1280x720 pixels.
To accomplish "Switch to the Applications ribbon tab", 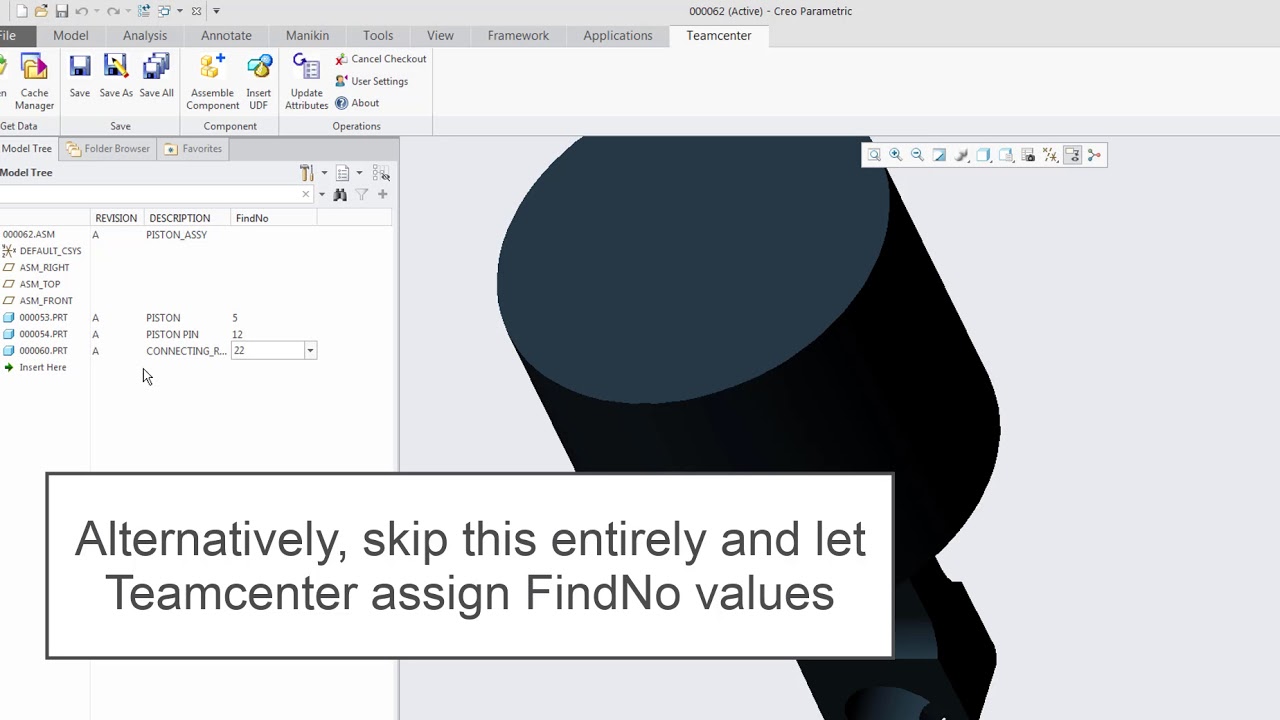I will point(618,35).
